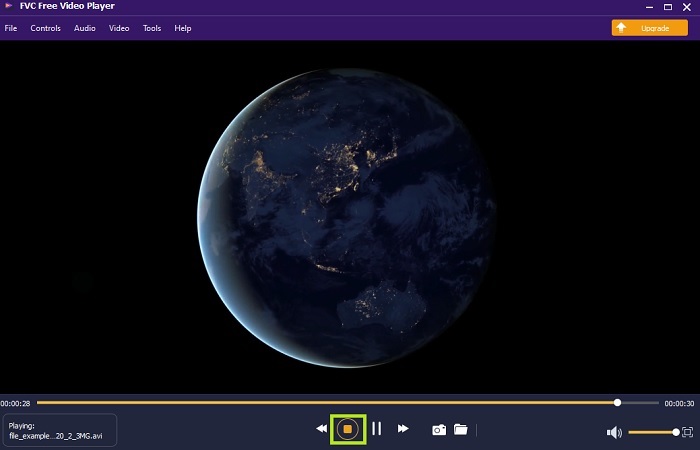This screenshot has width=700, height=450.
Task: Click the playback progress bar handle
Action: pos(617,402)
